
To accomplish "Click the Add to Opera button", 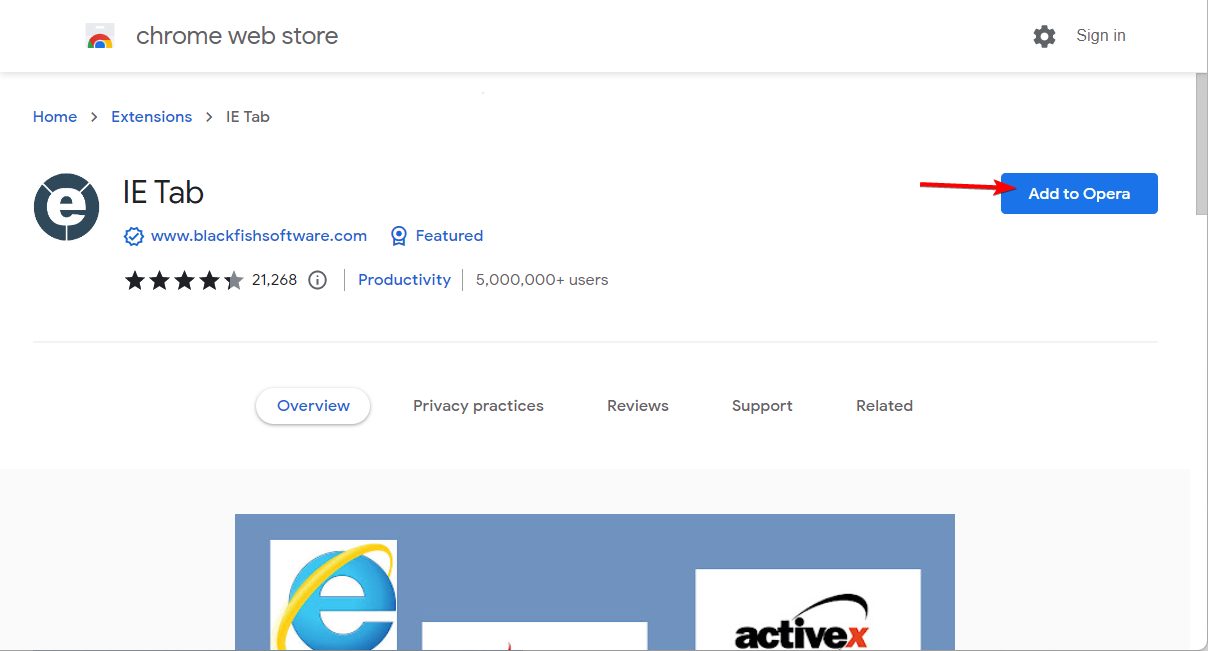I will (1079, 194).
